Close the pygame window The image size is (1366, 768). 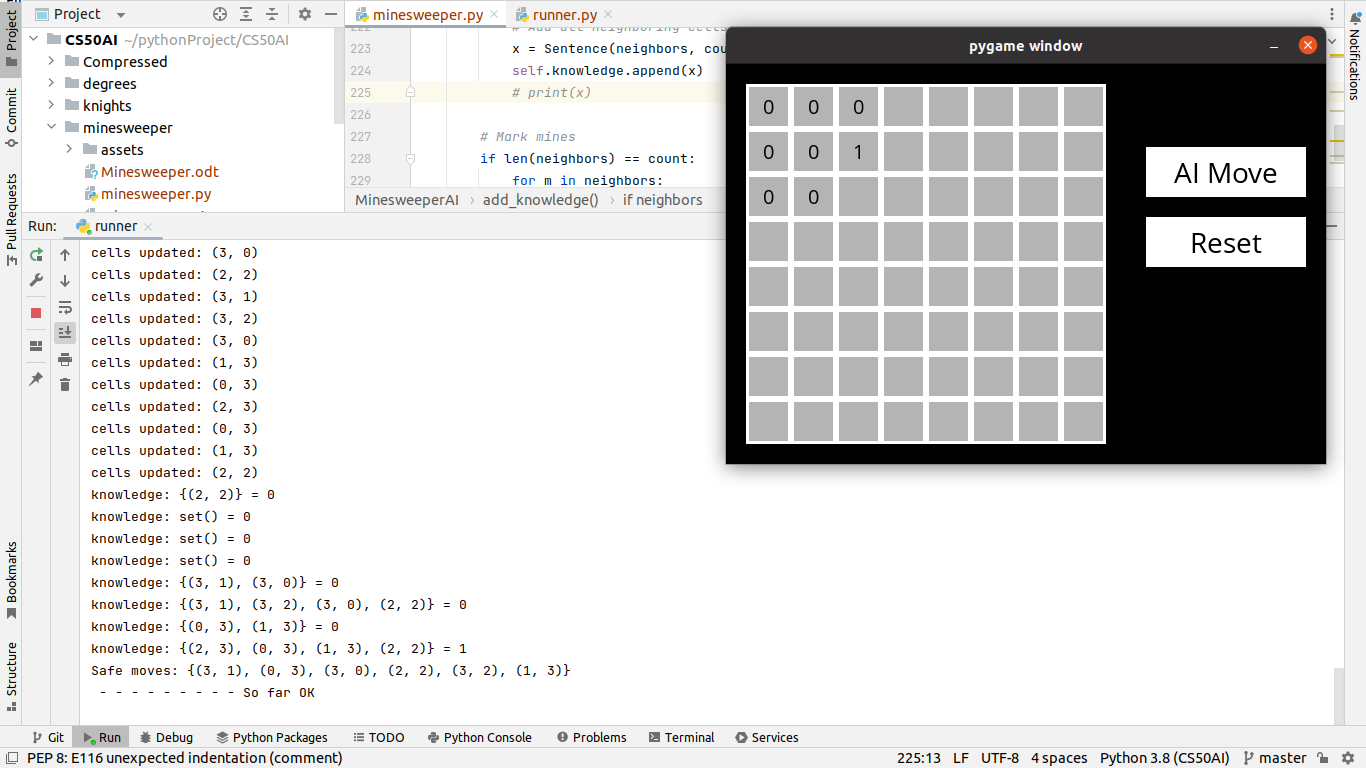1307,45
